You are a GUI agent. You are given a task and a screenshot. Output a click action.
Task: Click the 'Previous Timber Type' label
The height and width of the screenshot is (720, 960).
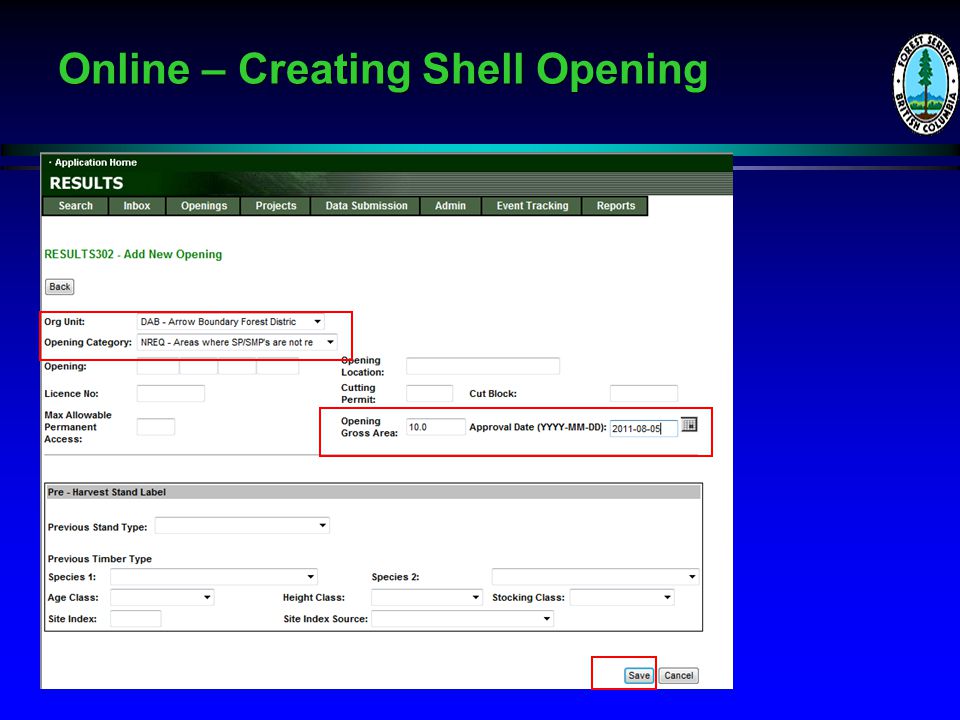coord(100,559)
